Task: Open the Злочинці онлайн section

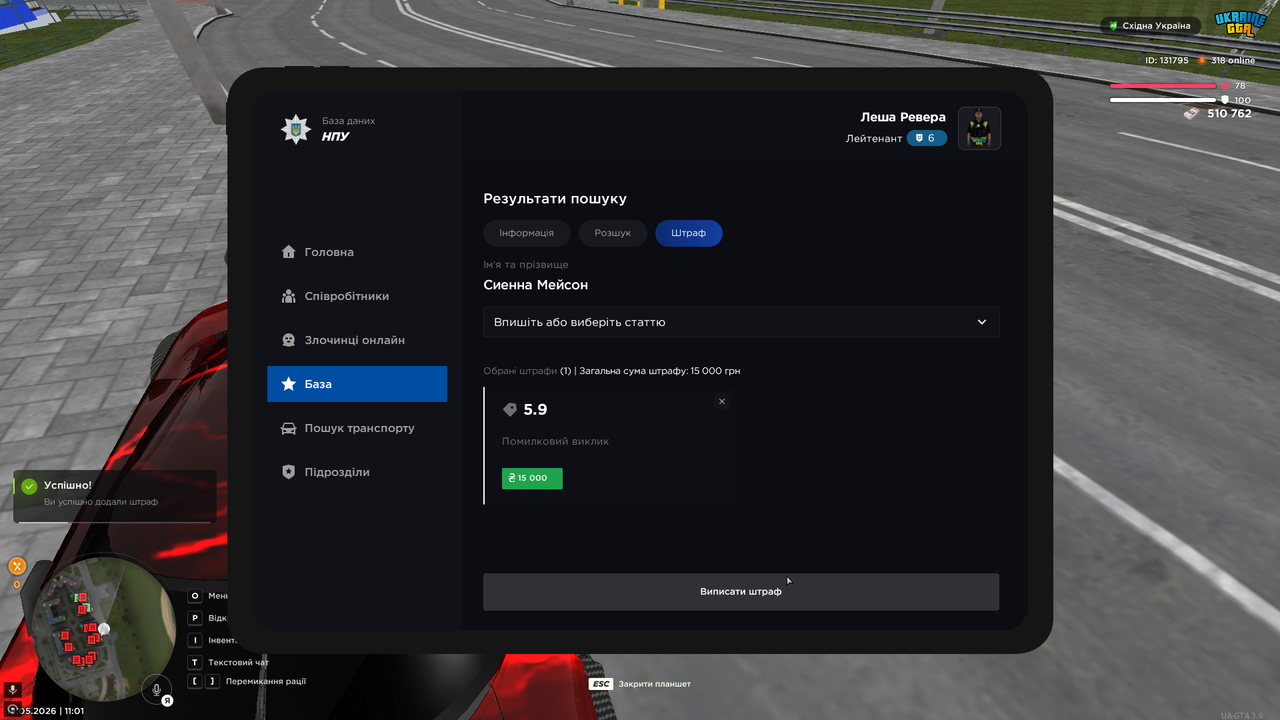Action: point(357,340)
